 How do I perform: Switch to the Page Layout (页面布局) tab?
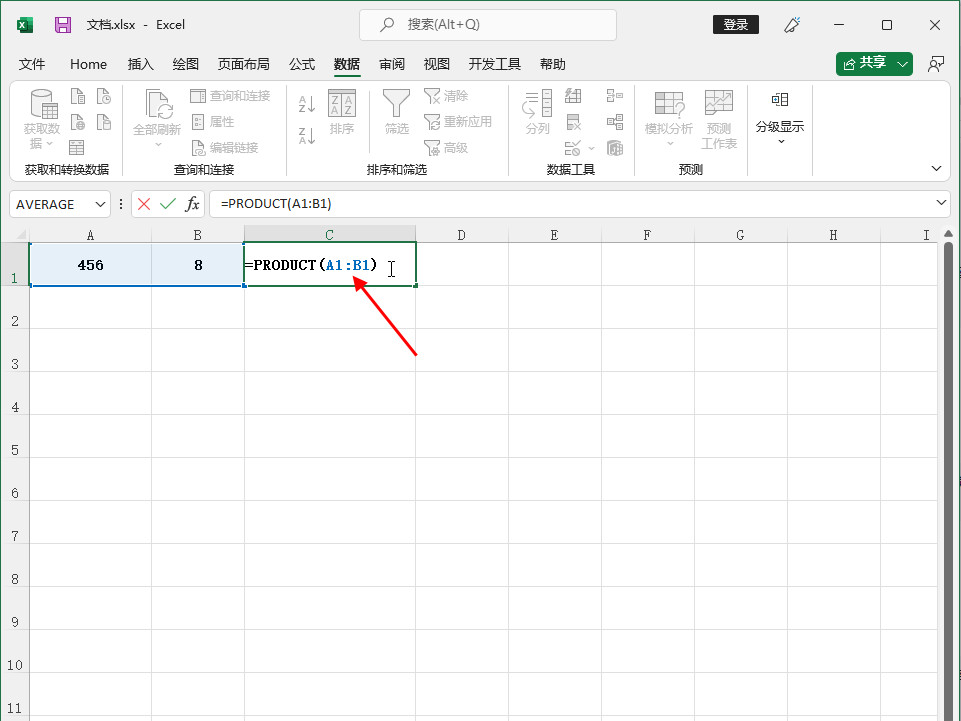(x=243, y=64)
